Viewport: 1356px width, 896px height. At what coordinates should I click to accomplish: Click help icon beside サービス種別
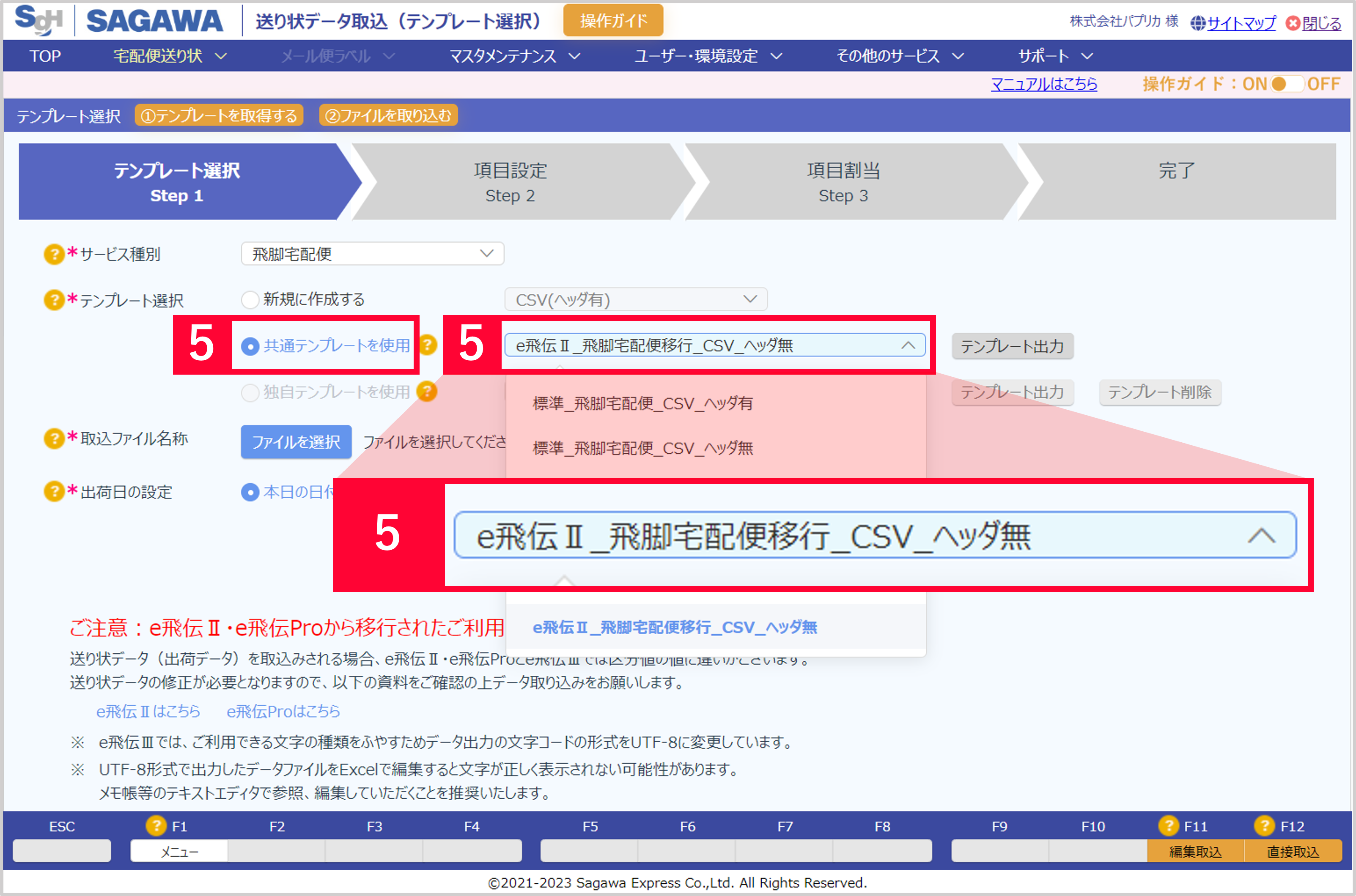pos(54,254)
